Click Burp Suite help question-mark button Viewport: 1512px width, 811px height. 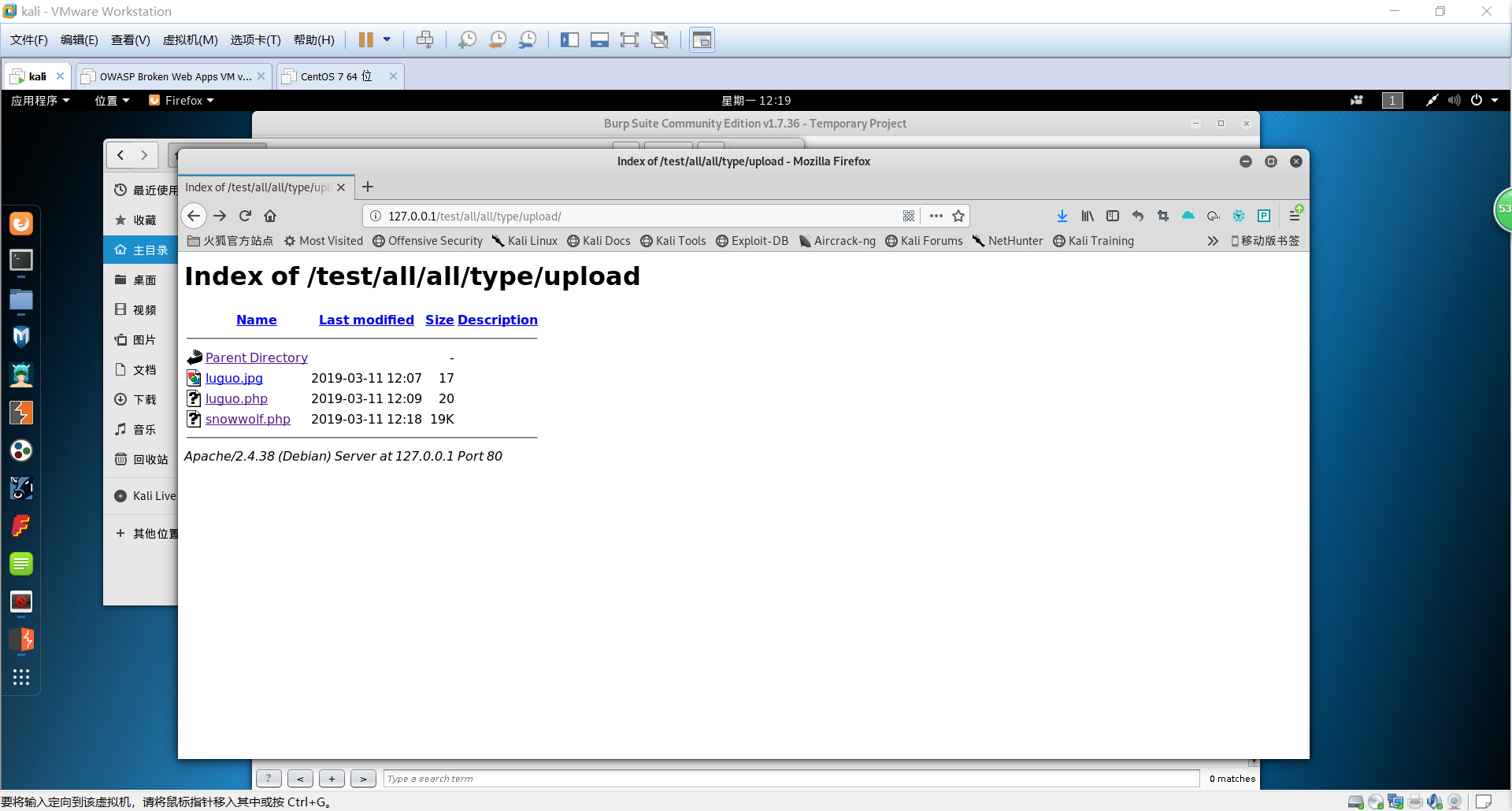269,779
